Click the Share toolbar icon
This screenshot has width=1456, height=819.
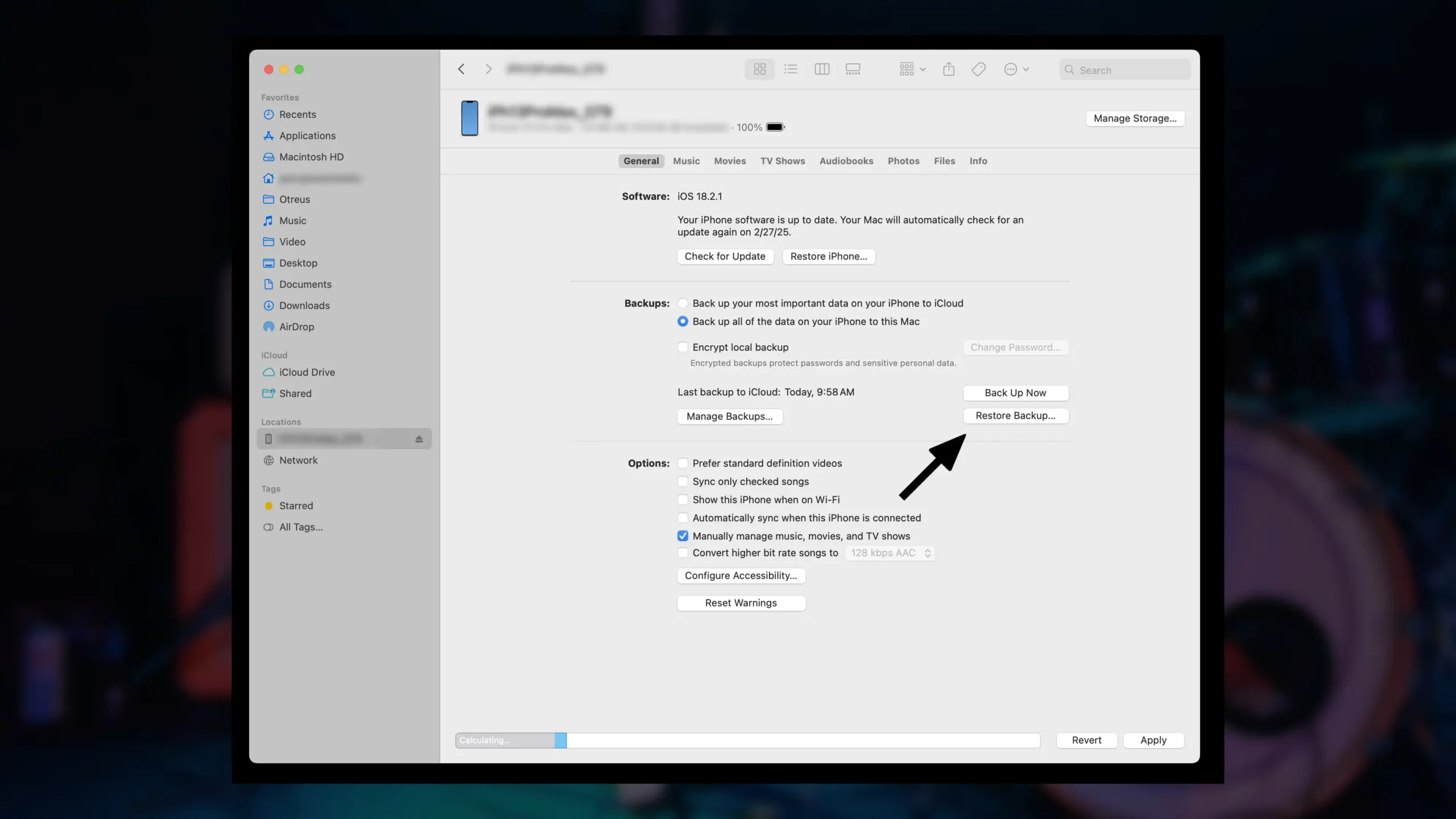click(949, 69)
